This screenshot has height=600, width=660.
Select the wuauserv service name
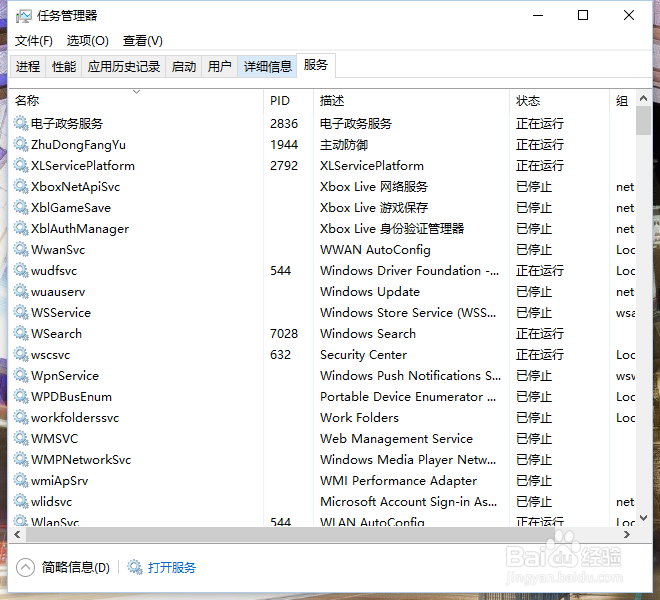[x=58, y=291]
